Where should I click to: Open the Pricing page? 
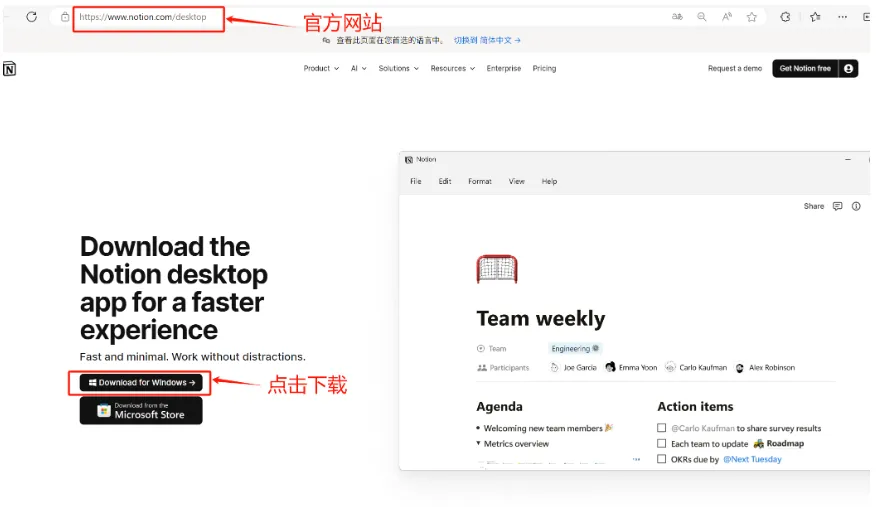click(544, 68)
